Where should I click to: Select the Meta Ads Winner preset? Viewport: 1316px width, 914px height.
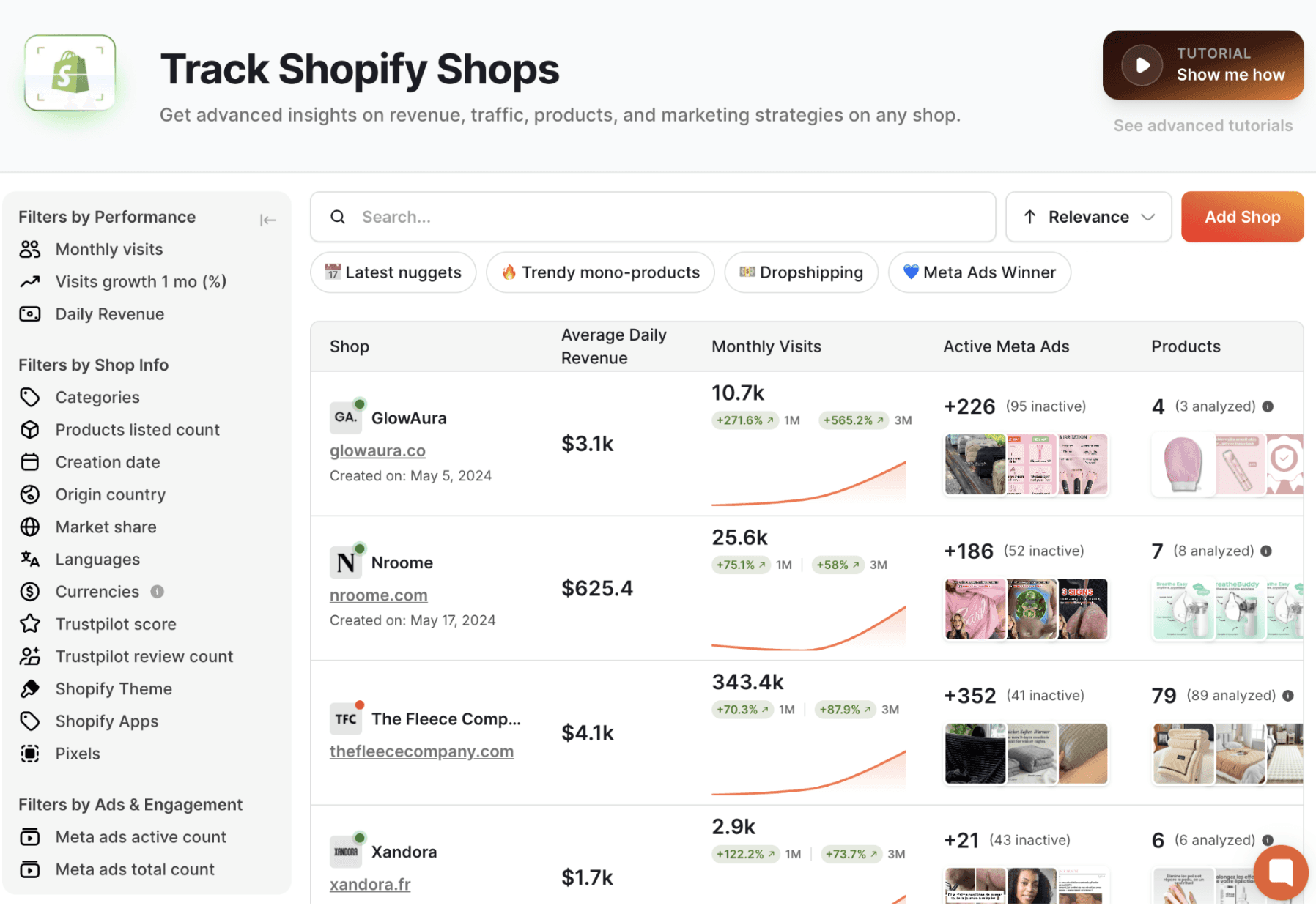tap(980, 272)
